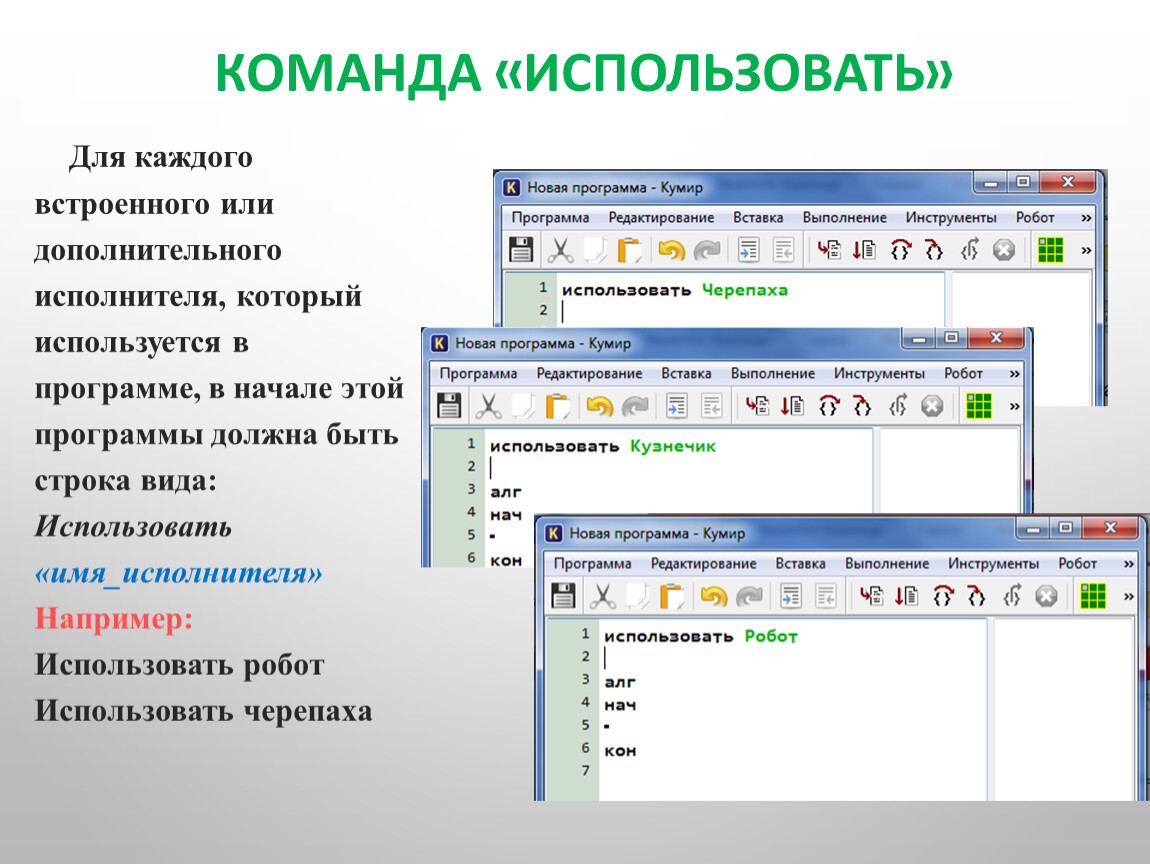Place cursor on line 7 of Робот program

(x=700, y=772)
